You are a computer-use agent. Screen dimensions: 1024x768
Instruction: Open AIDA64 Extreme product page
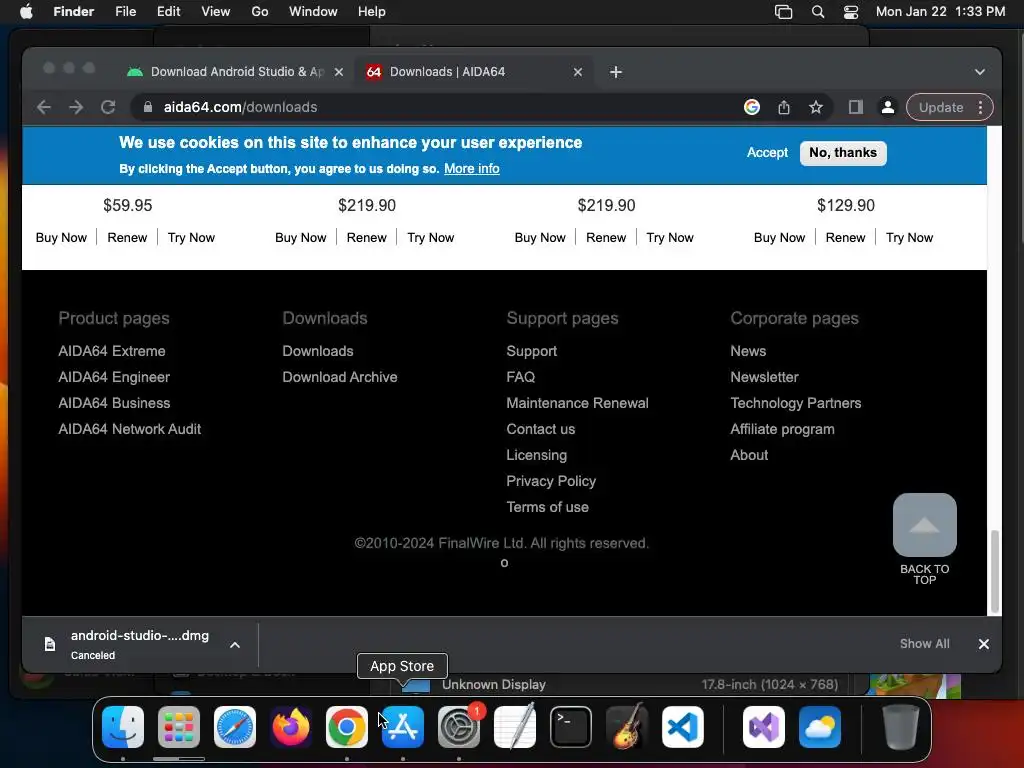(112, 351)
